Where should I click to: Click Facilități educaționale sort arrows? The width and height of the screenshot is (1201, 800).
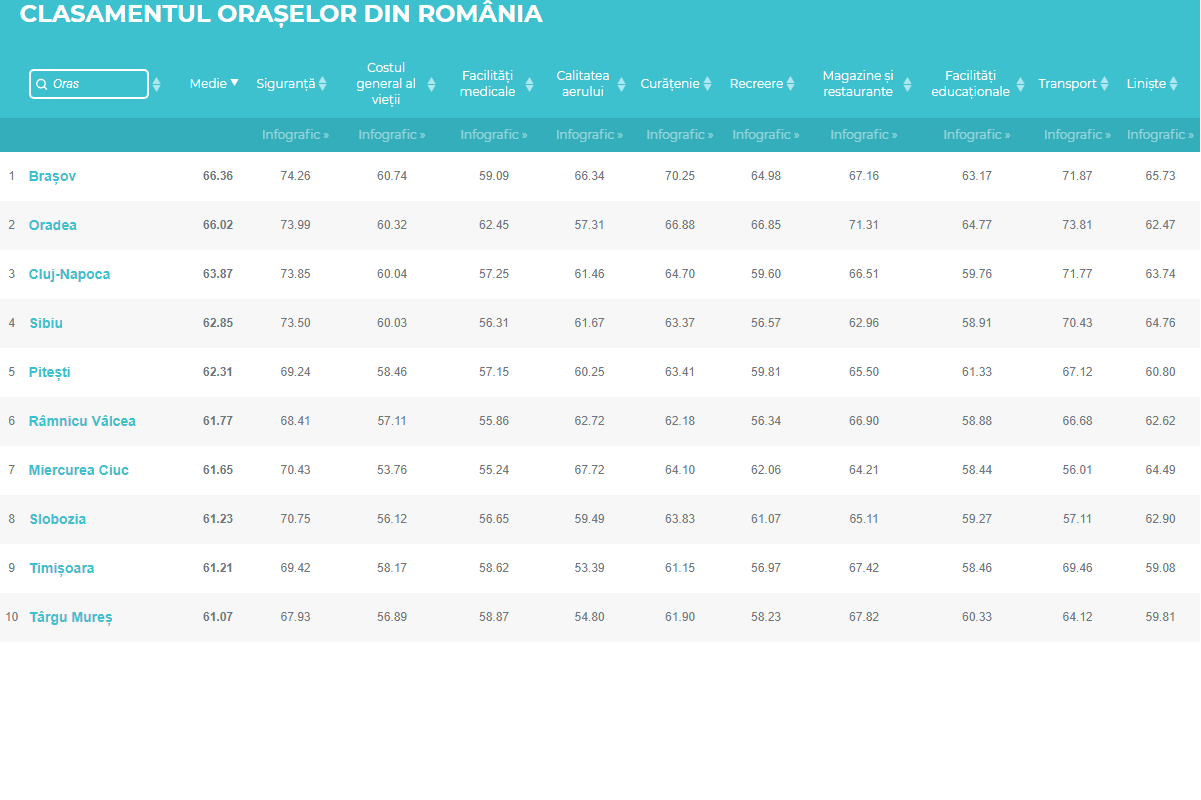click(1020, 84)
